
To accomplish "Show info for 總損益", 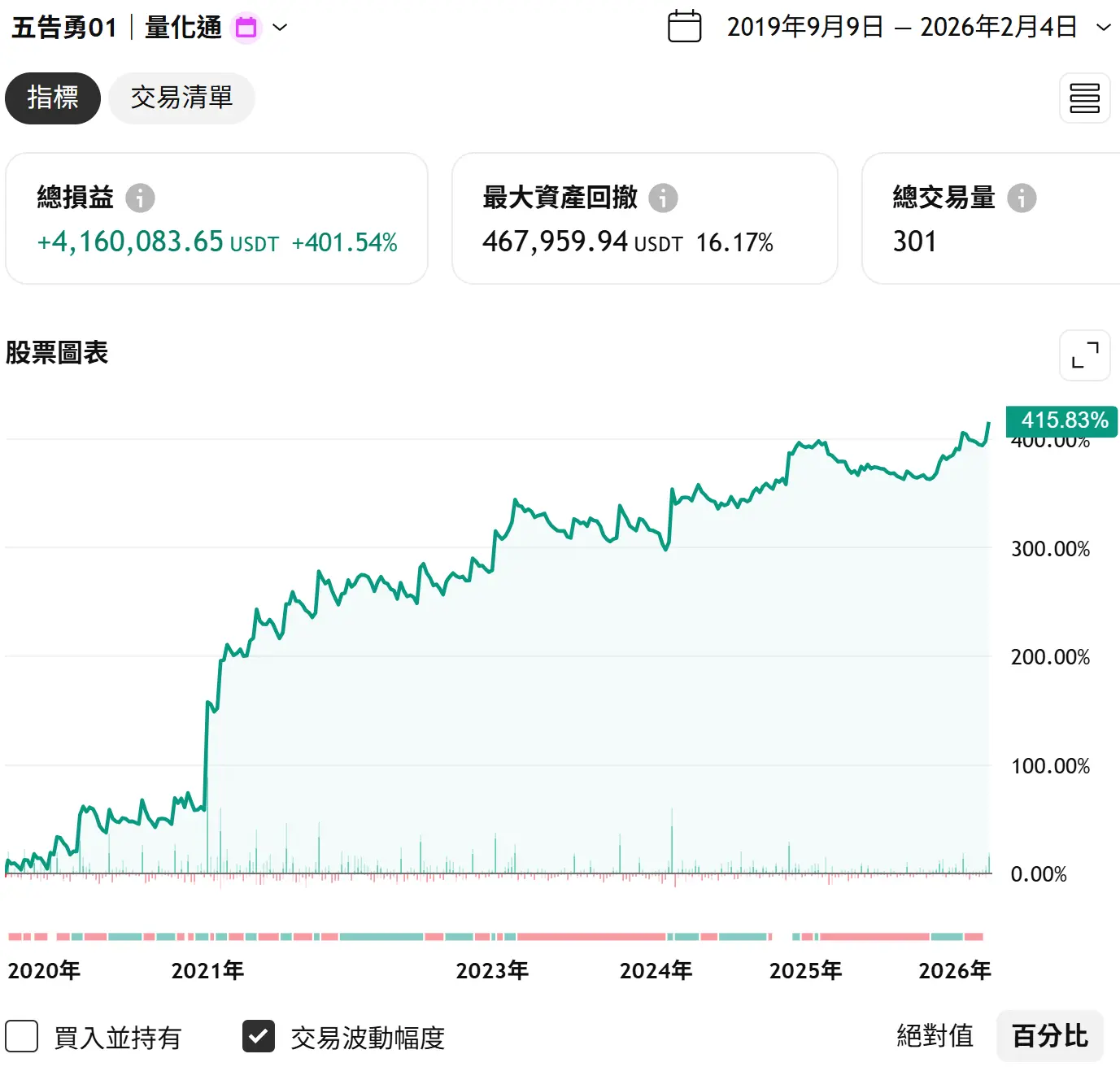I will [140, 198].
